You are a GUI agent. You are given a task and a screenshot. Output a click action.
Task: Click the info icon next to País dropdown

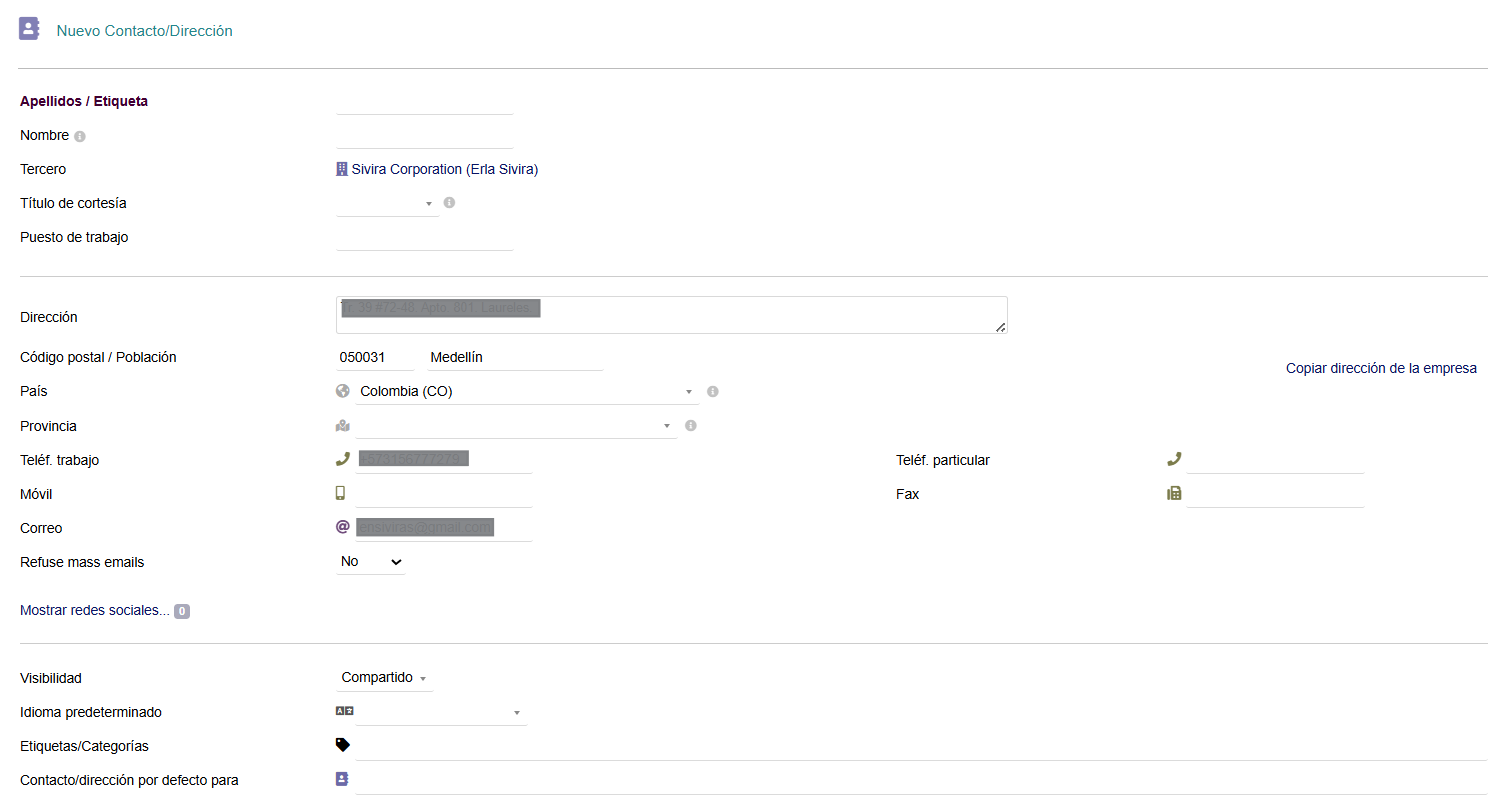[x=712, y=391]
